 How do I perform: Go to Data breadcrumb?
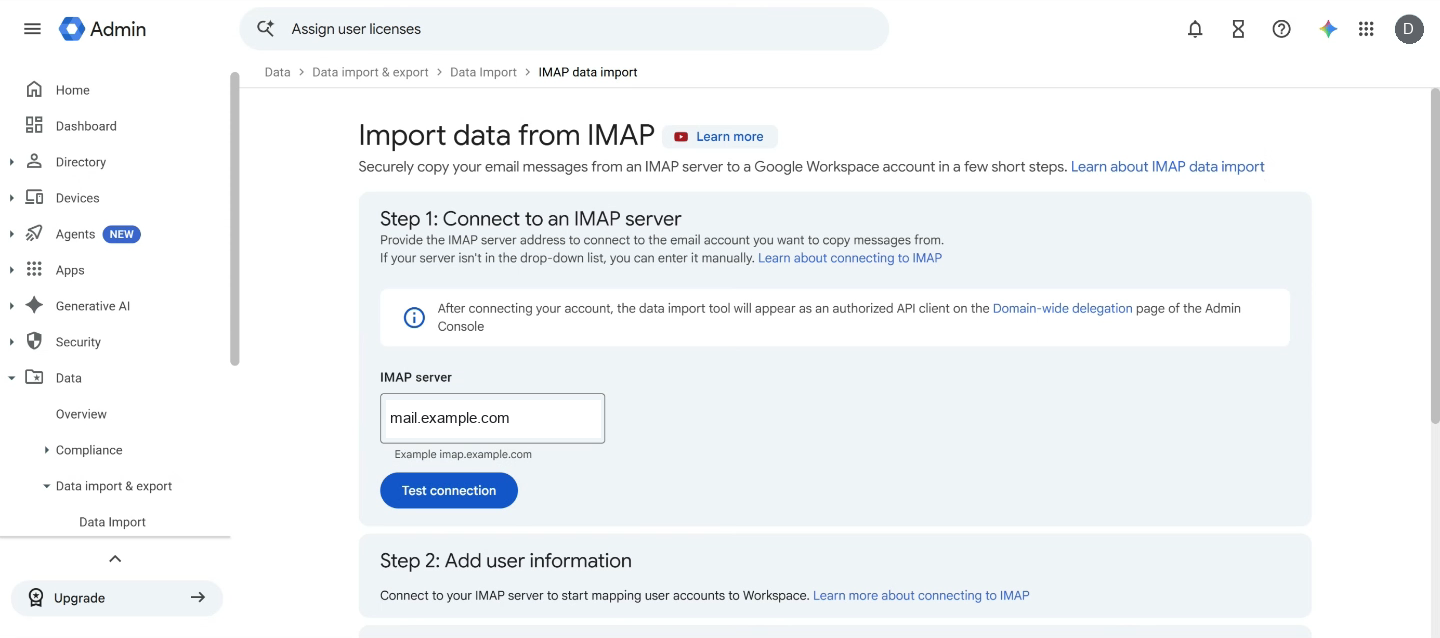(x=277, y=72)
